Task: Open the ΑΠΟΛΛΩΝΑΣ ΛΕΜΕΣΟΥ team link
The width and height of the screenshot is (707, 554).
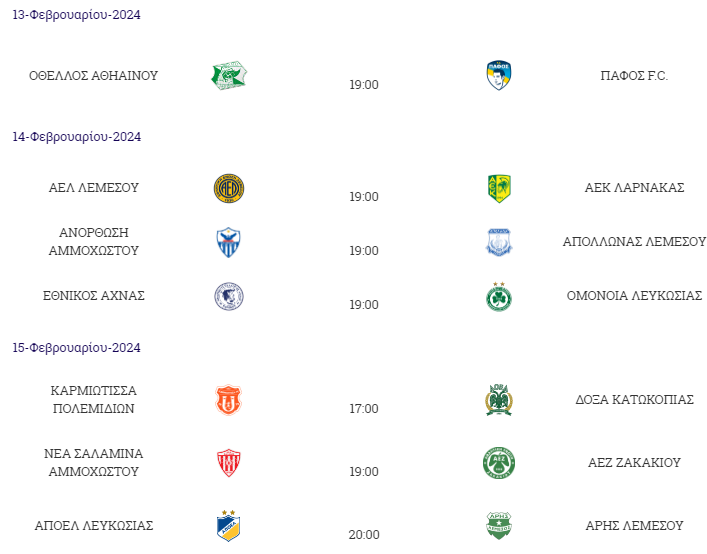Action: click(x=634, y=242)
